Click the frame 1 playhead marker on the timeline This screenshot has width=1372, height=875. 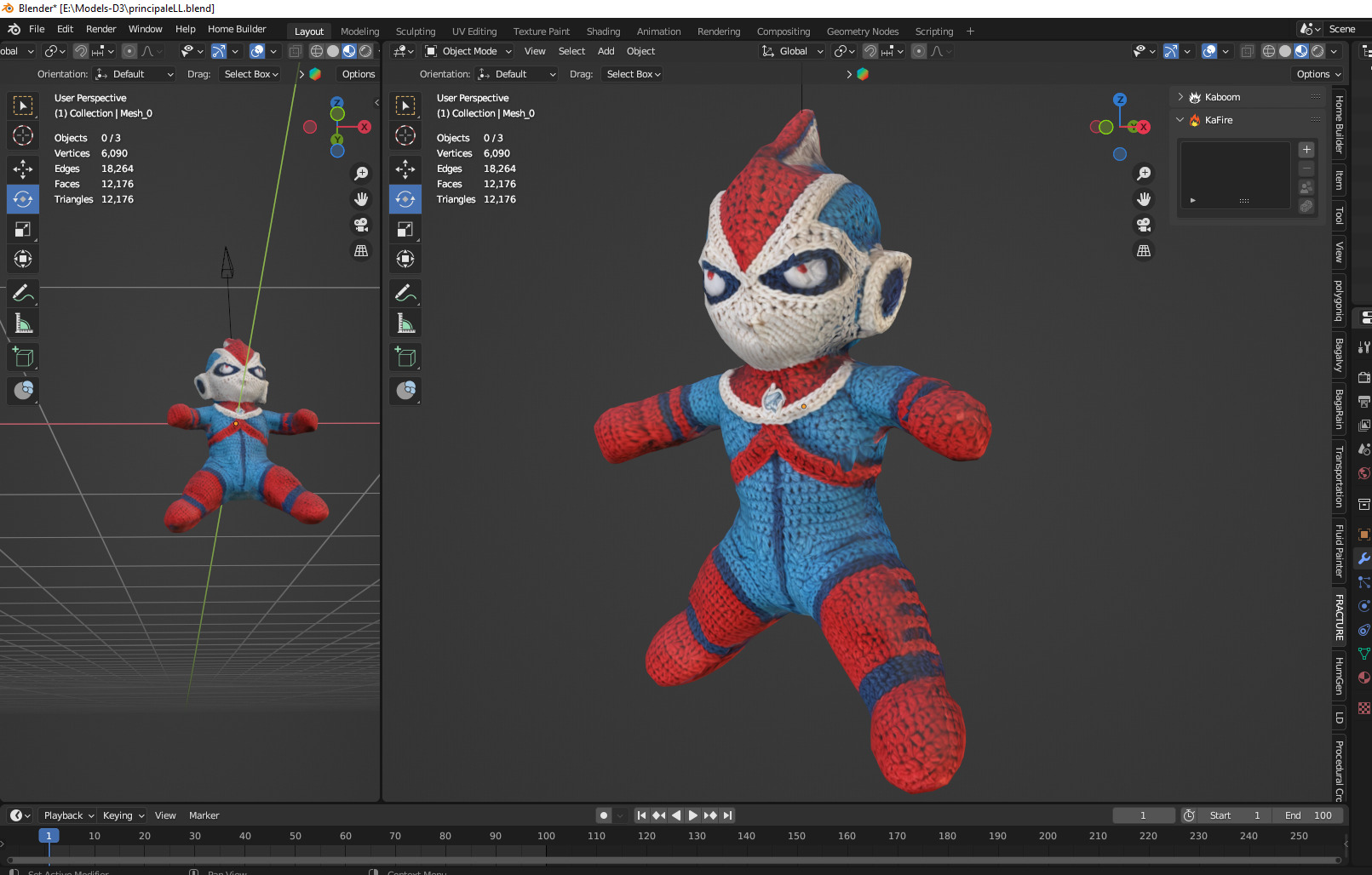click(x=49, y=836)
